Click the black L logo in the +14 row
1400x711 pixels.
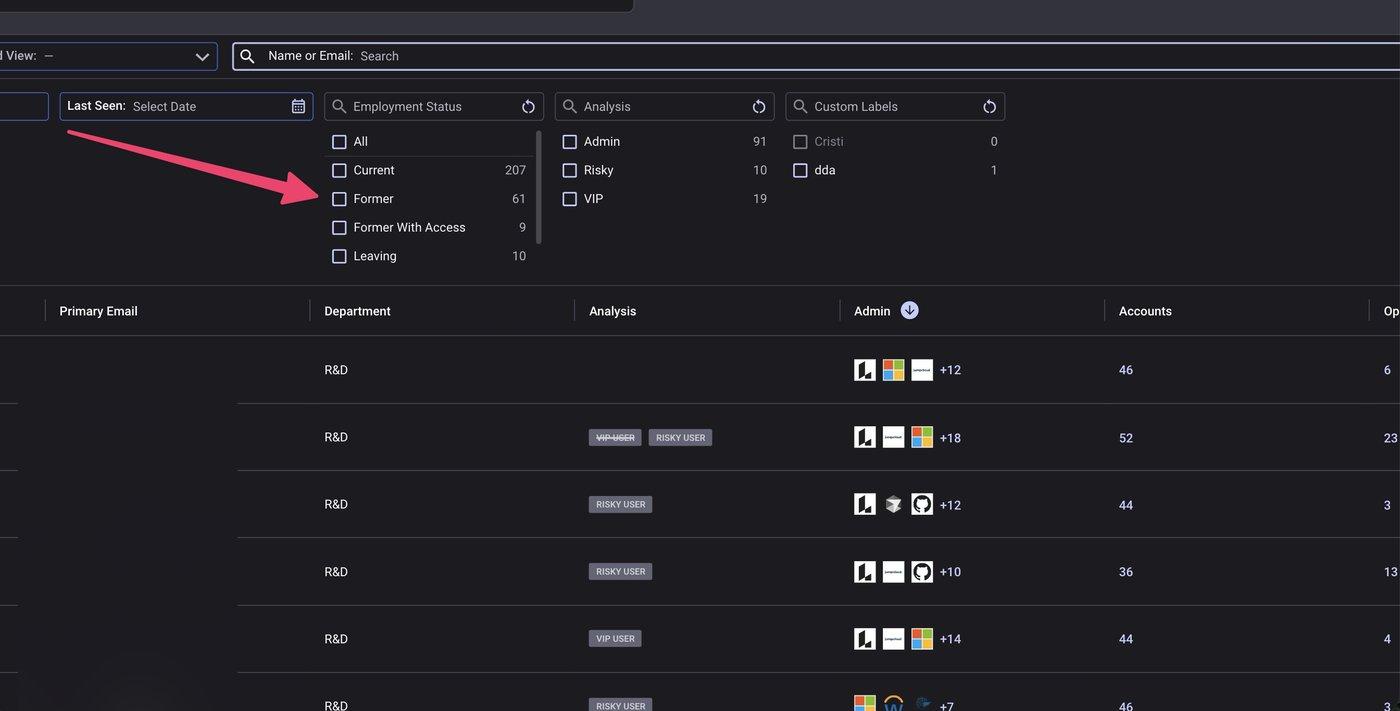865,638
